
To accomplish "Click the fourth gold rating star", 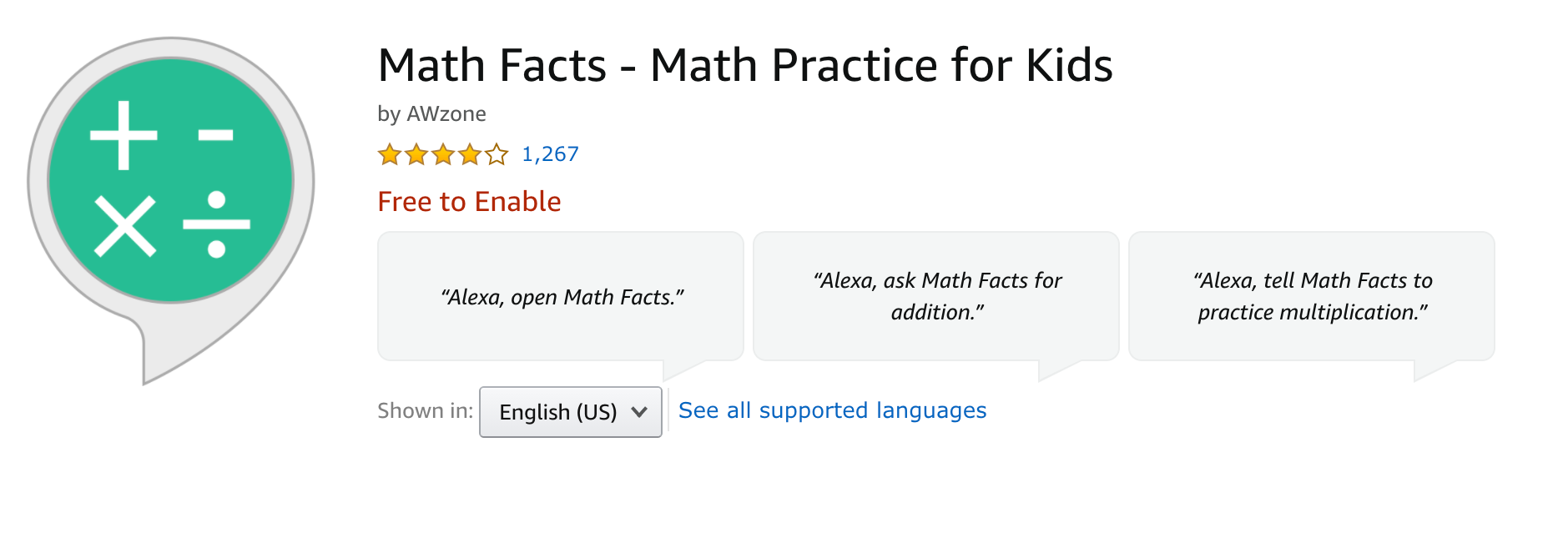I will tap(470, 154).
